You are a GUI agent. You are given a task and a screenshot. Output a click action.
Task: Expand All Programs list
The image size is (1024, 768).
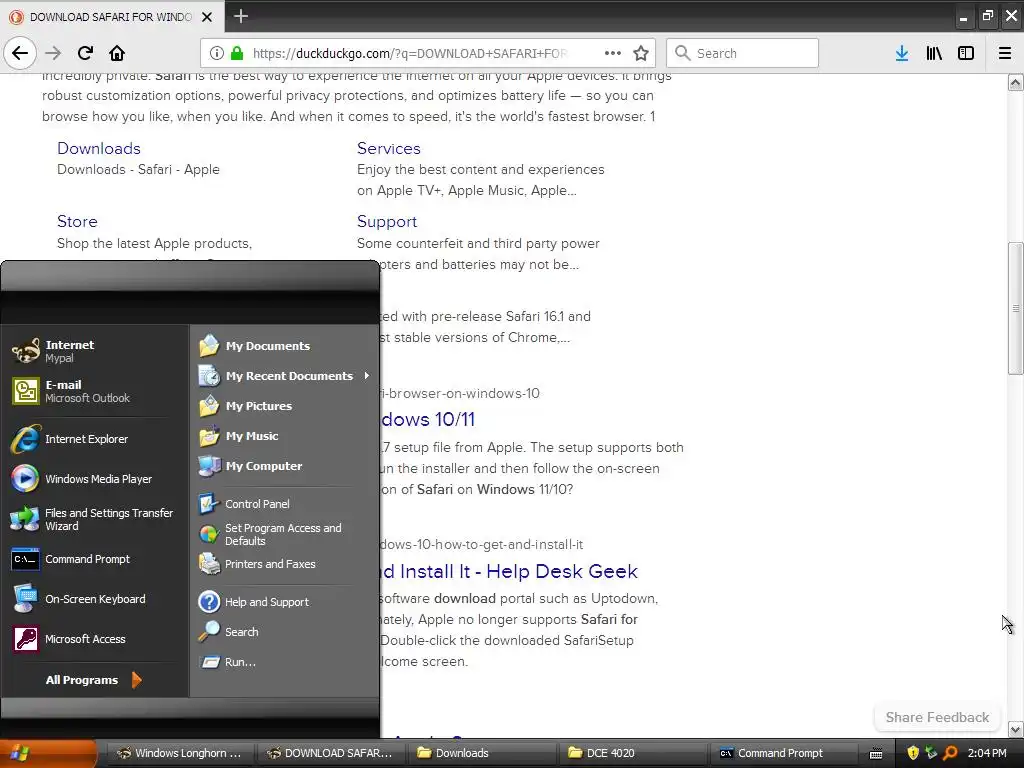tap(94, 680)
